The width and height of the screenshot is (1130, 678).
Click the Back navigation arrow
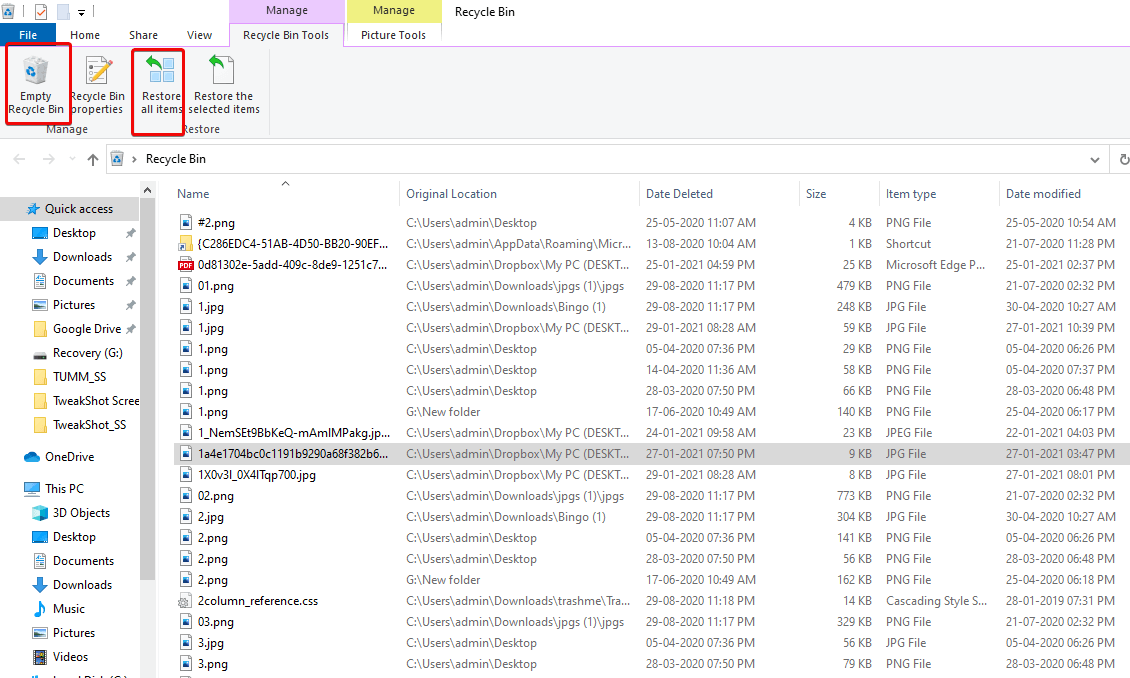[x=20, y=160]
